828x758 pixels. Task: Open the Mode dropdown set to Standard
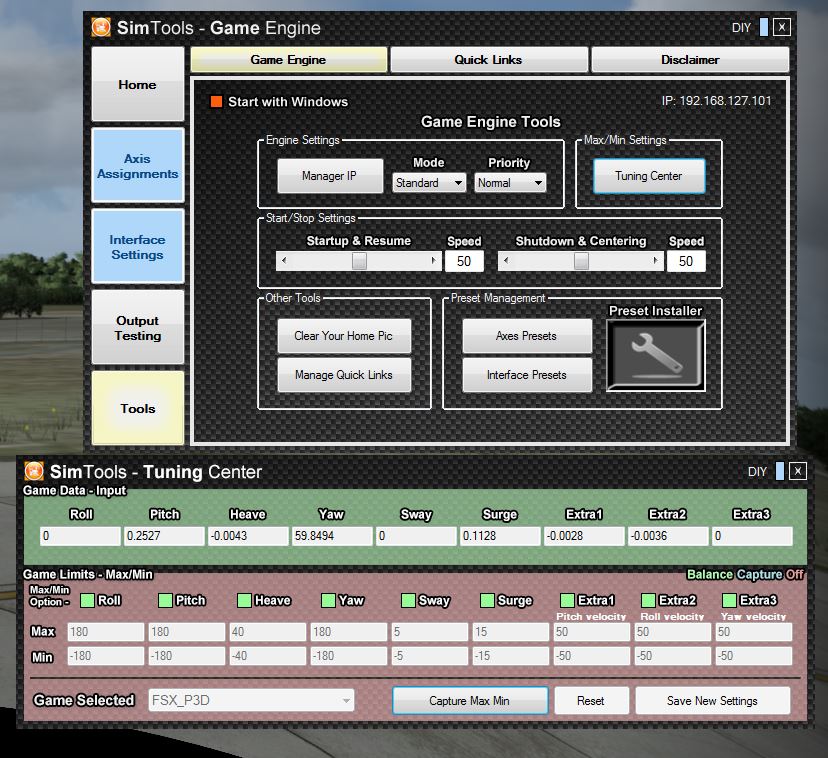(429, 183)
